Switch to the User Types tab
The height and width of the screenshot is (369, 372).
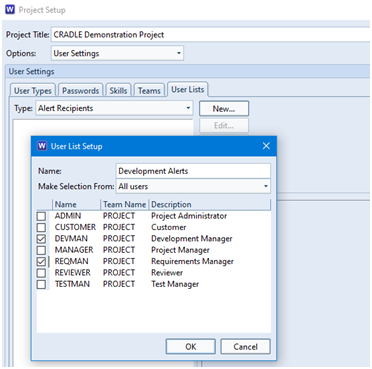pyautogui.click(x=33, y=91)
